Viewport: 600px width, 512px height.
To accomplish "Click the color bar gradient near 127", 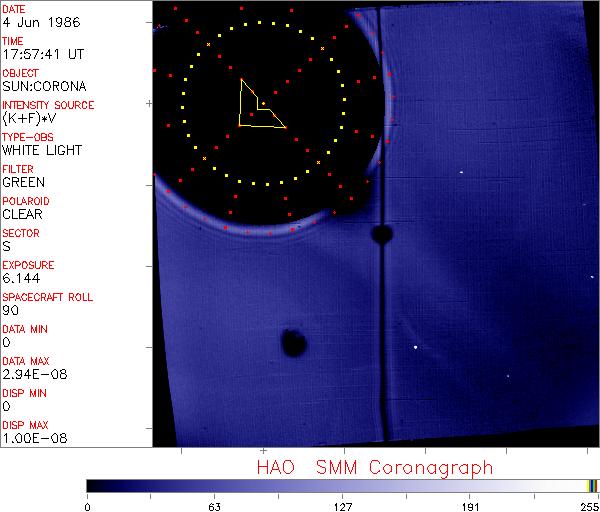I will click(x=343, y=485).
